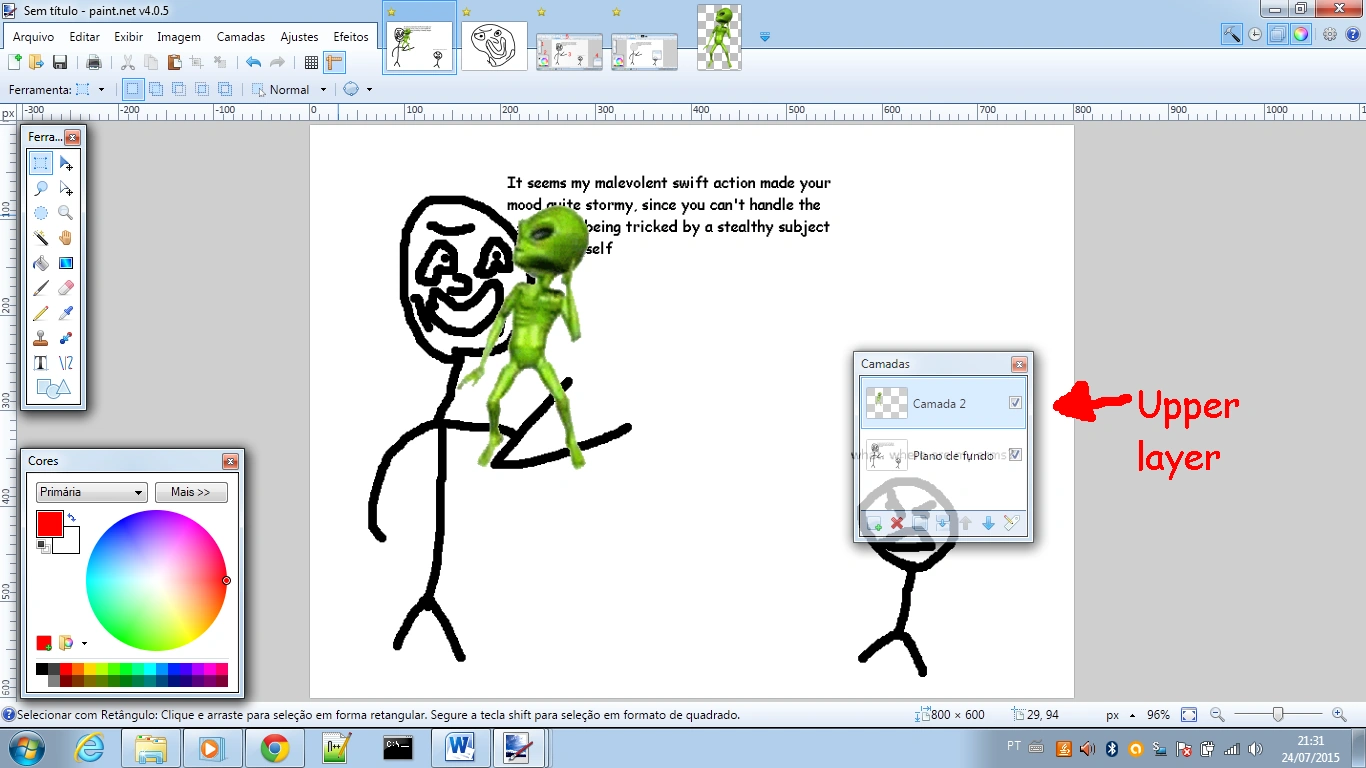Image resolution: width=1366 pixels, height=768 pixels.
Task: Select the Pan hand tool
Action: 66,238
